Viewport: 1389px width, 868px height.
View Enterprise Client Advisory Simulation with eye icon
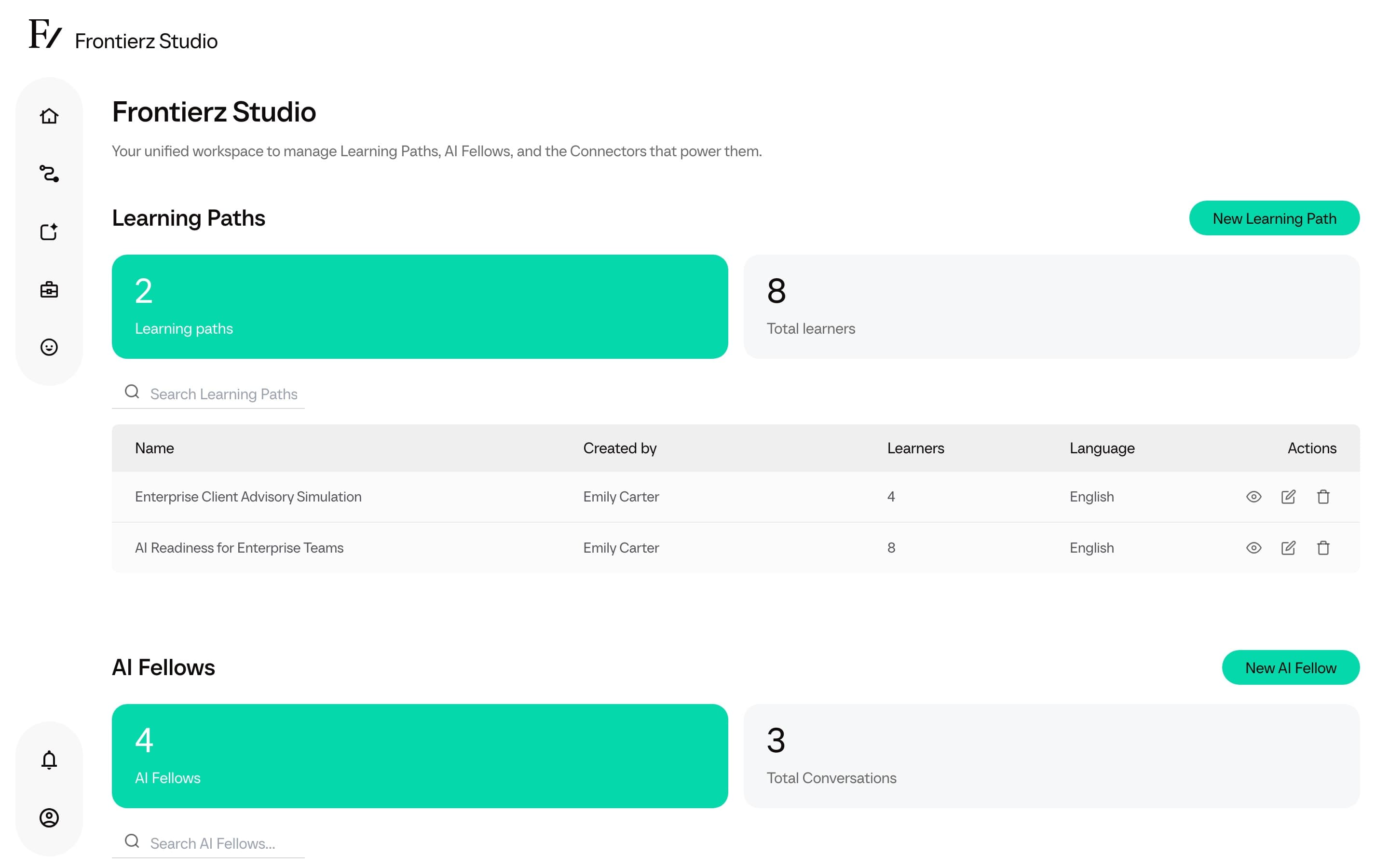point(1253,497)
